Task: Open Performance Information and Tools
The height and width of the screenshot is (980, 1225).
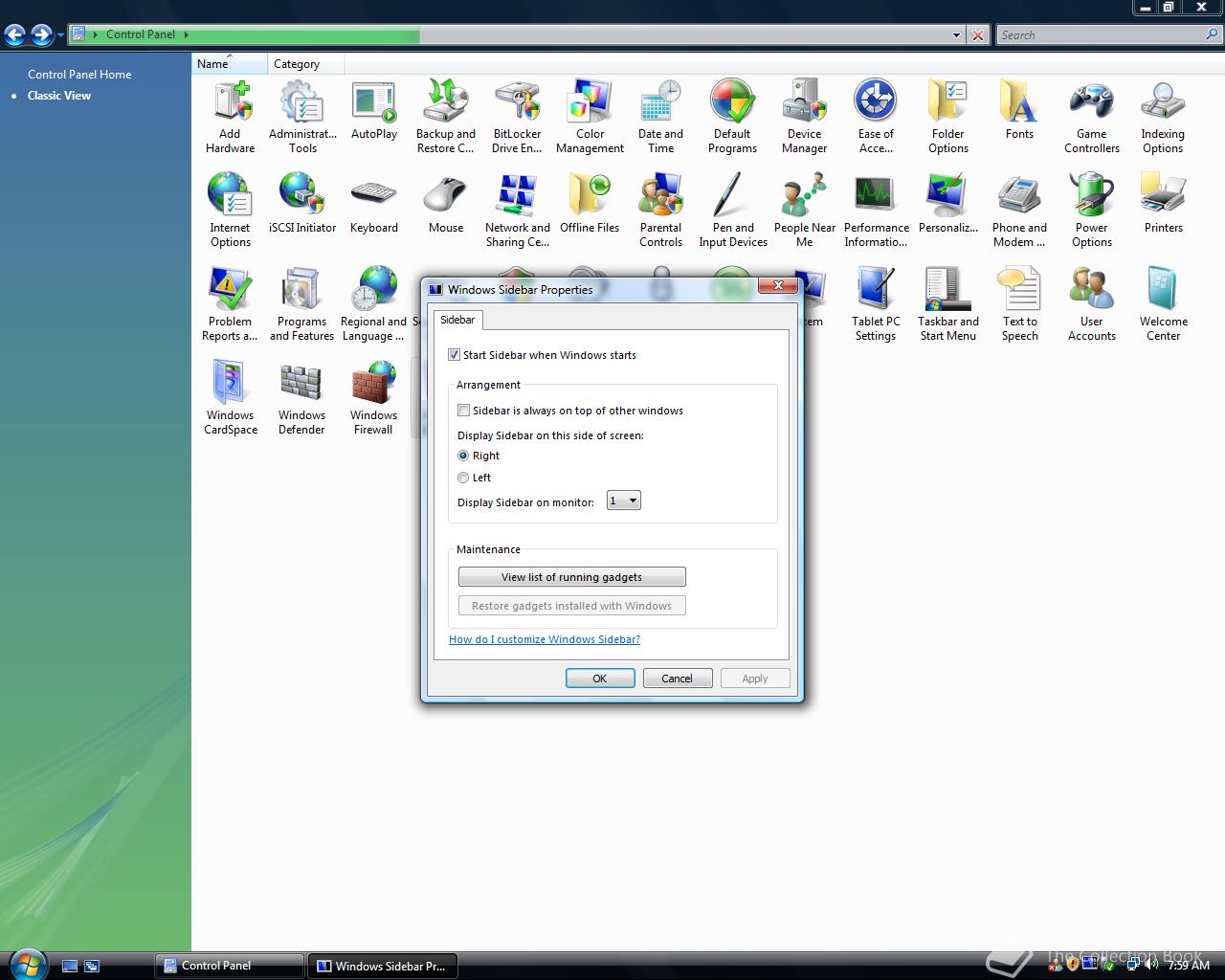Action: pyautogui.click(x=876, y=211)
